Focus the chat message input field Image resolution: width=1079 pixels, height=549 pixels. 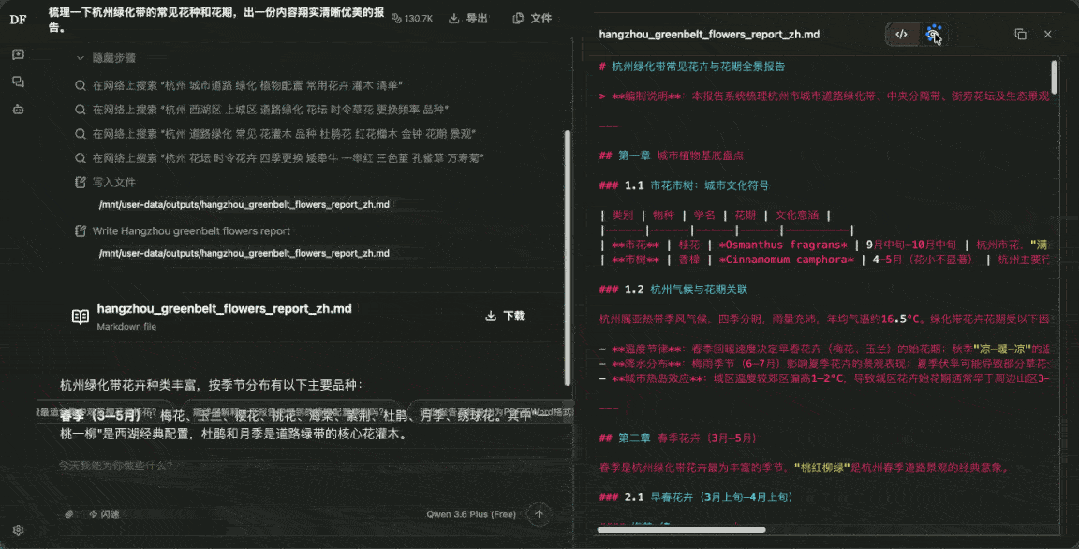(303, 466)
